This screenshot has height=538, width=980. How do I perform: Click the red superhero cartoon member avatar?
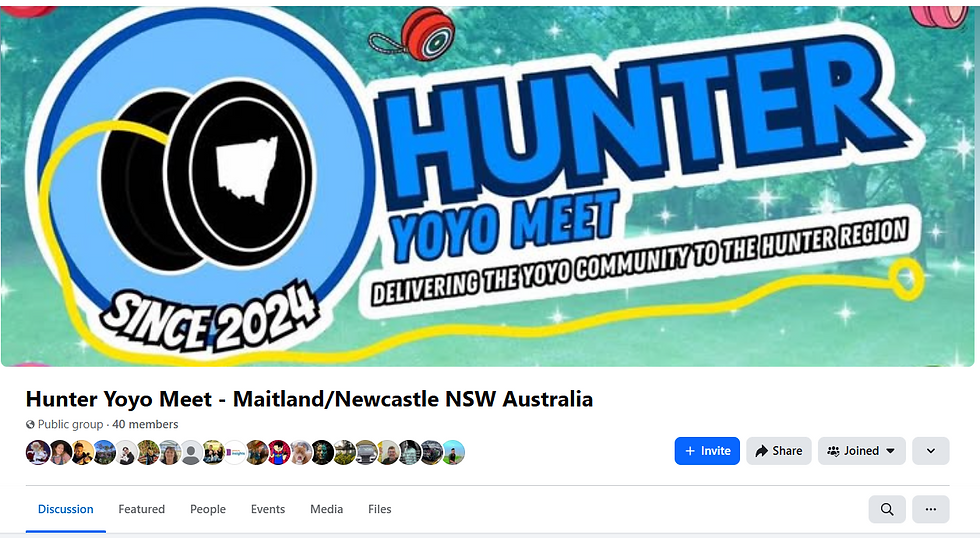279,452
